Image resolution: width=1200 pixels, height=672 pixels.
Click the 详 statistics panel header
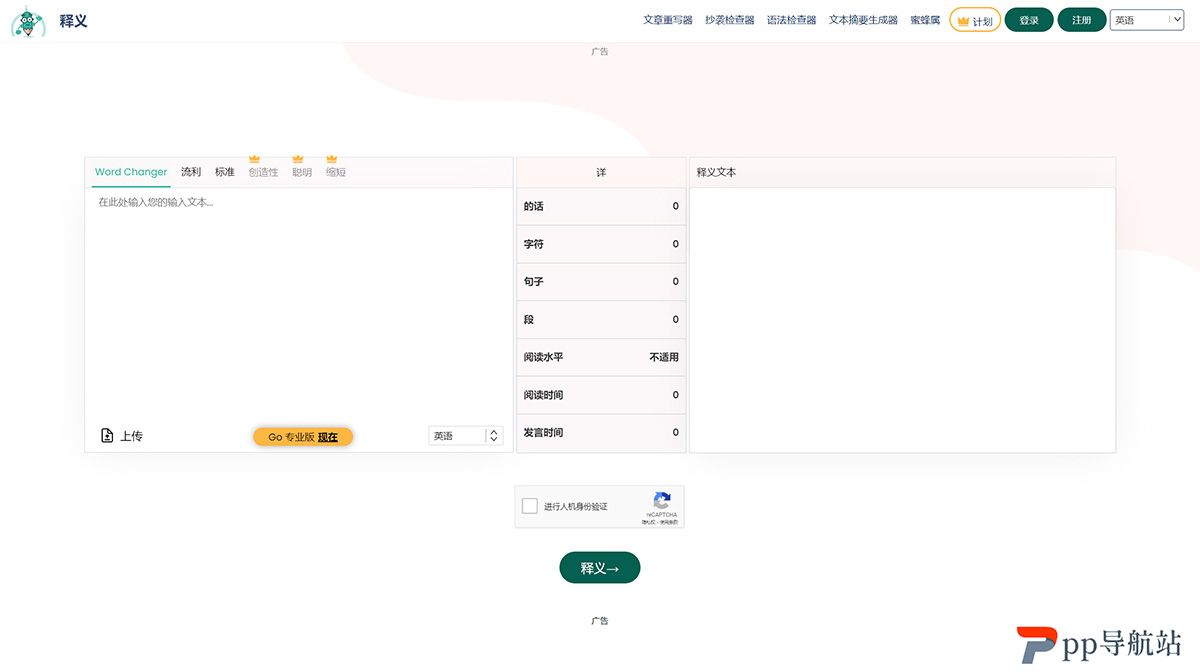[601, 172]
